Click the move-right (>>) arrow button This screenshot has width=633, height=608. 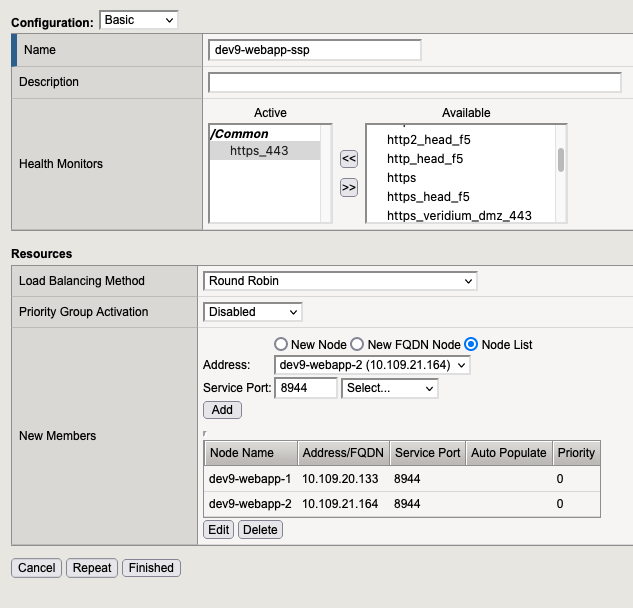tap(349, 187)
